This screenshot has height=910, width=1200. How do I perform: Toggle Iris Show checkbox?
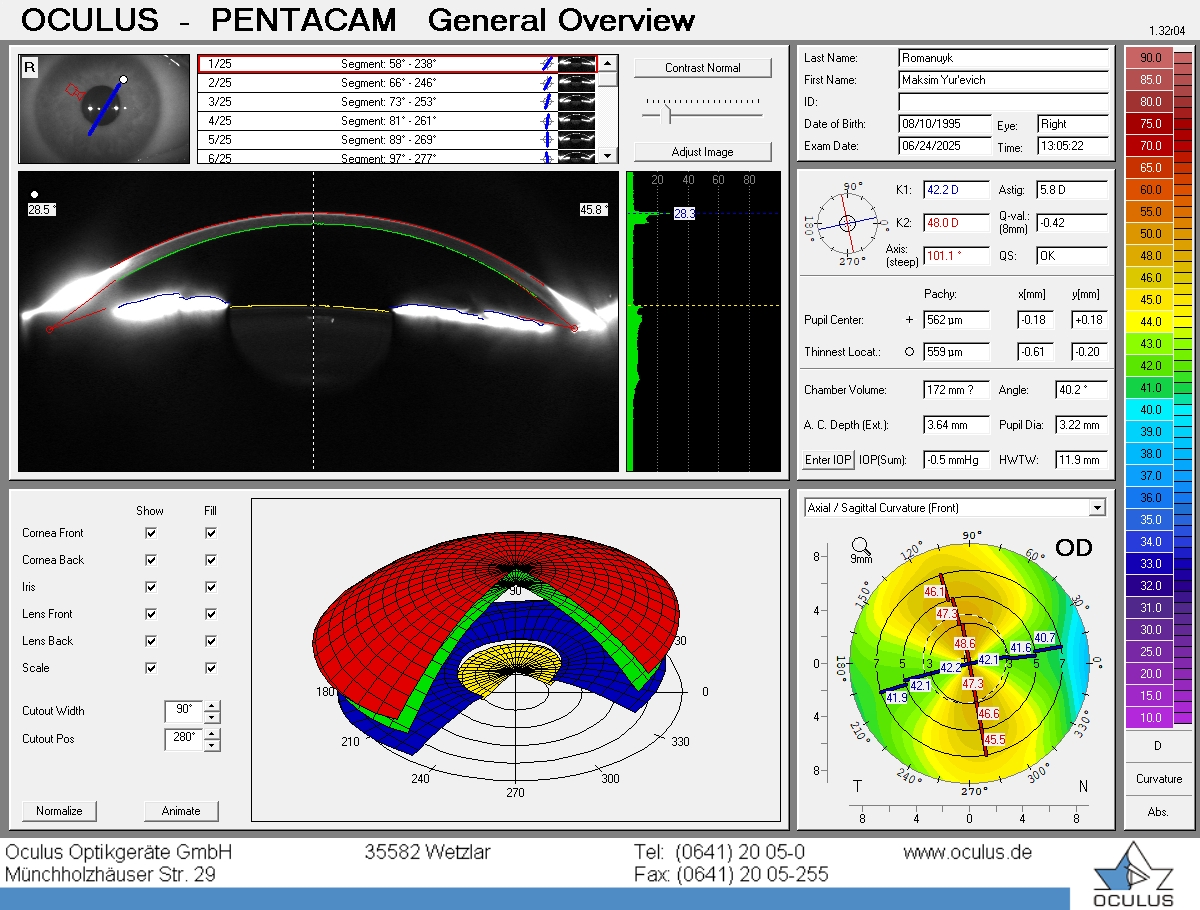(x=151, y=587)
